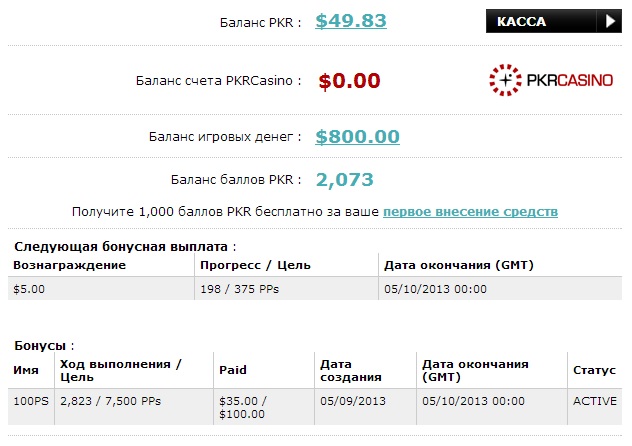Open the $800.00 play money balance link
This screenshot has height=446, width=632.
pyautogui.click(x=357, y=137)
